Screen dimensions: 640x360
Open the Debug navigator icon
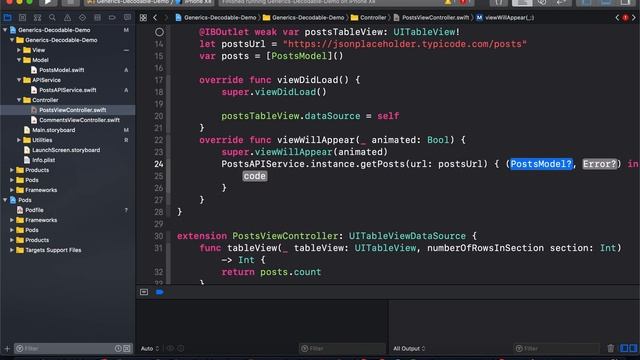tap(97, 18)
